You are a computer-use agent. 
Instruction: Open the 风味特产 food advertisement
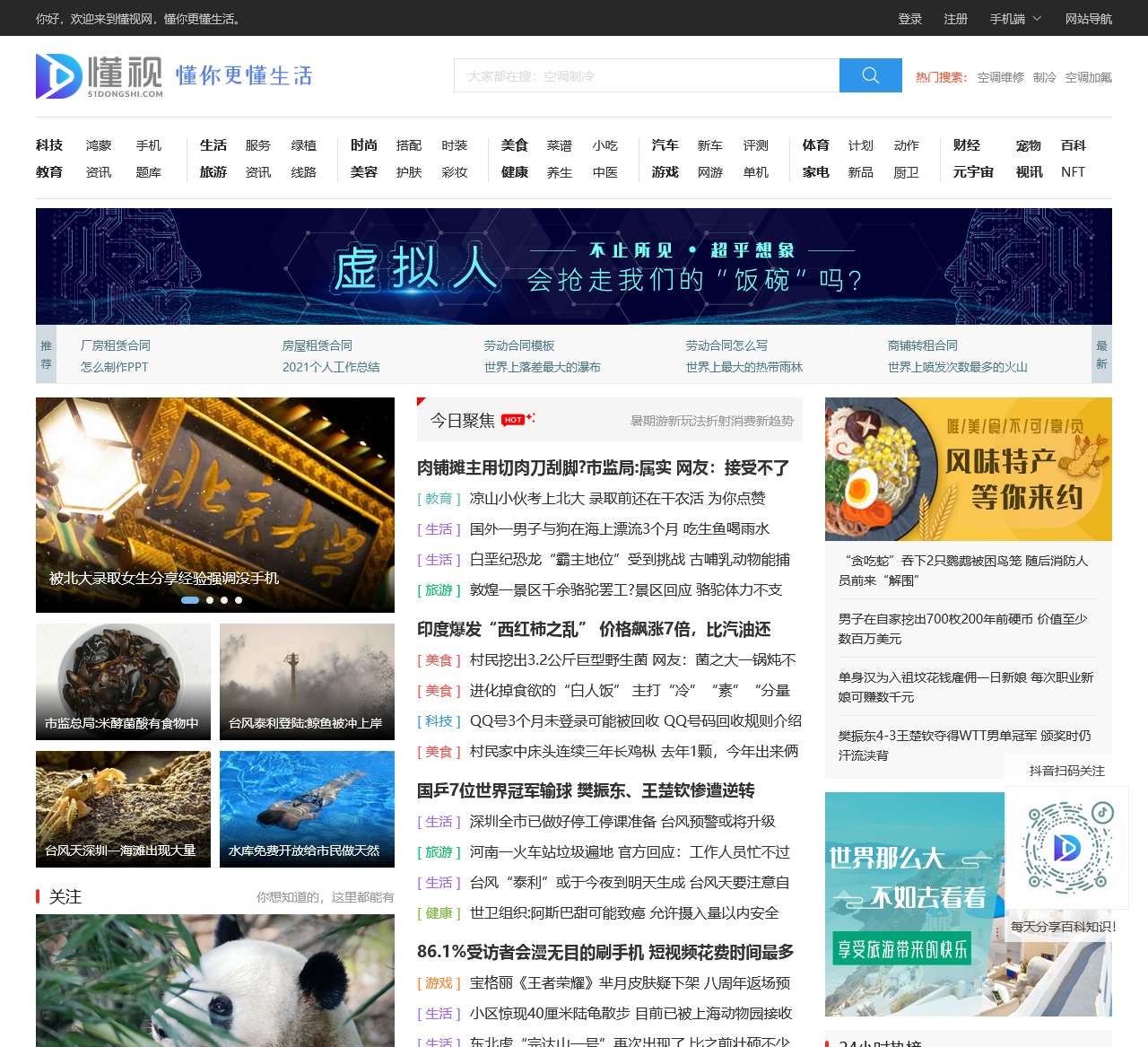click(969, 469)
